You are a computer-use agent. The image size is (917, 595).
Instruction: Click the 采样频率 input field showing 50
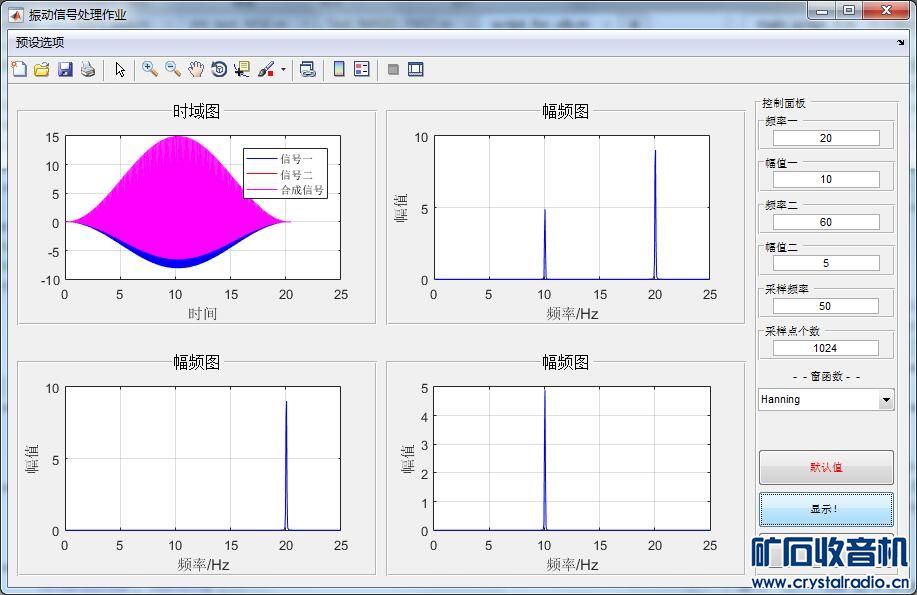[826, 306]
